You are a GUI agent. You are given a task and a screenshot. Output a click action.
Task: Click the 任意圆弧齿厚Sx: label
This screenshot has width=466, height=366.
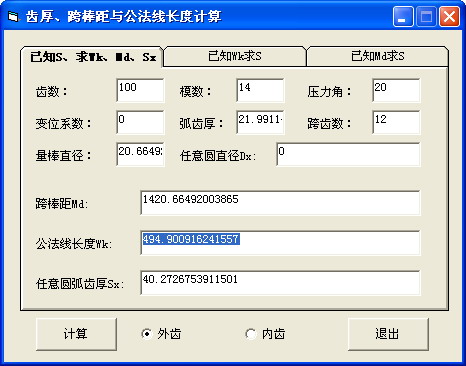pyautogui.click(x=80, y=284)
